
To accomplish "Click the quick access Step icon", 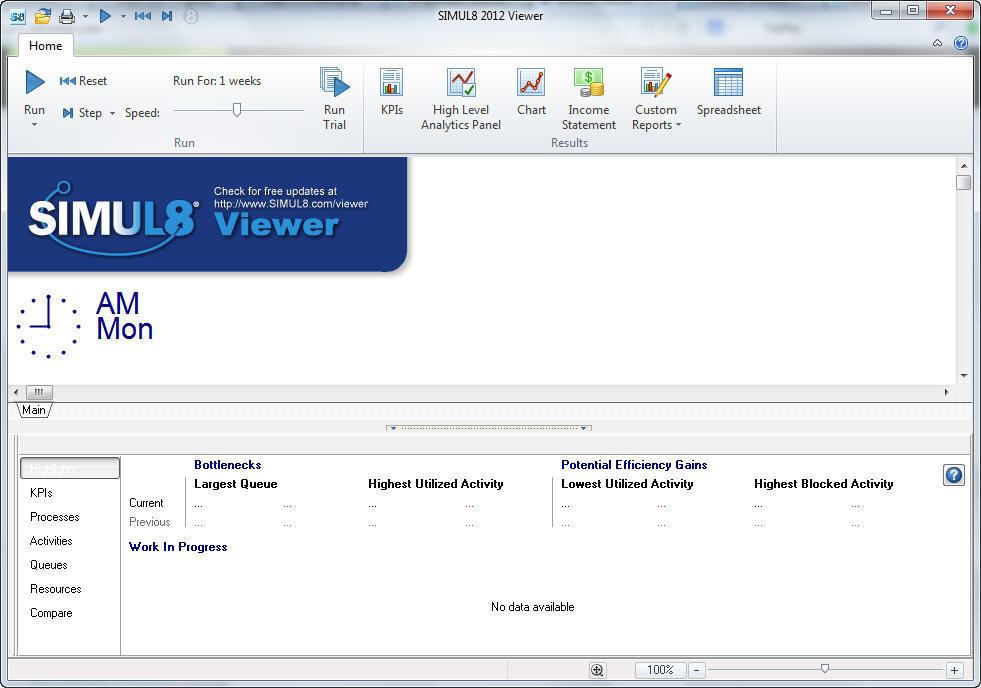I will coord(167,16).
